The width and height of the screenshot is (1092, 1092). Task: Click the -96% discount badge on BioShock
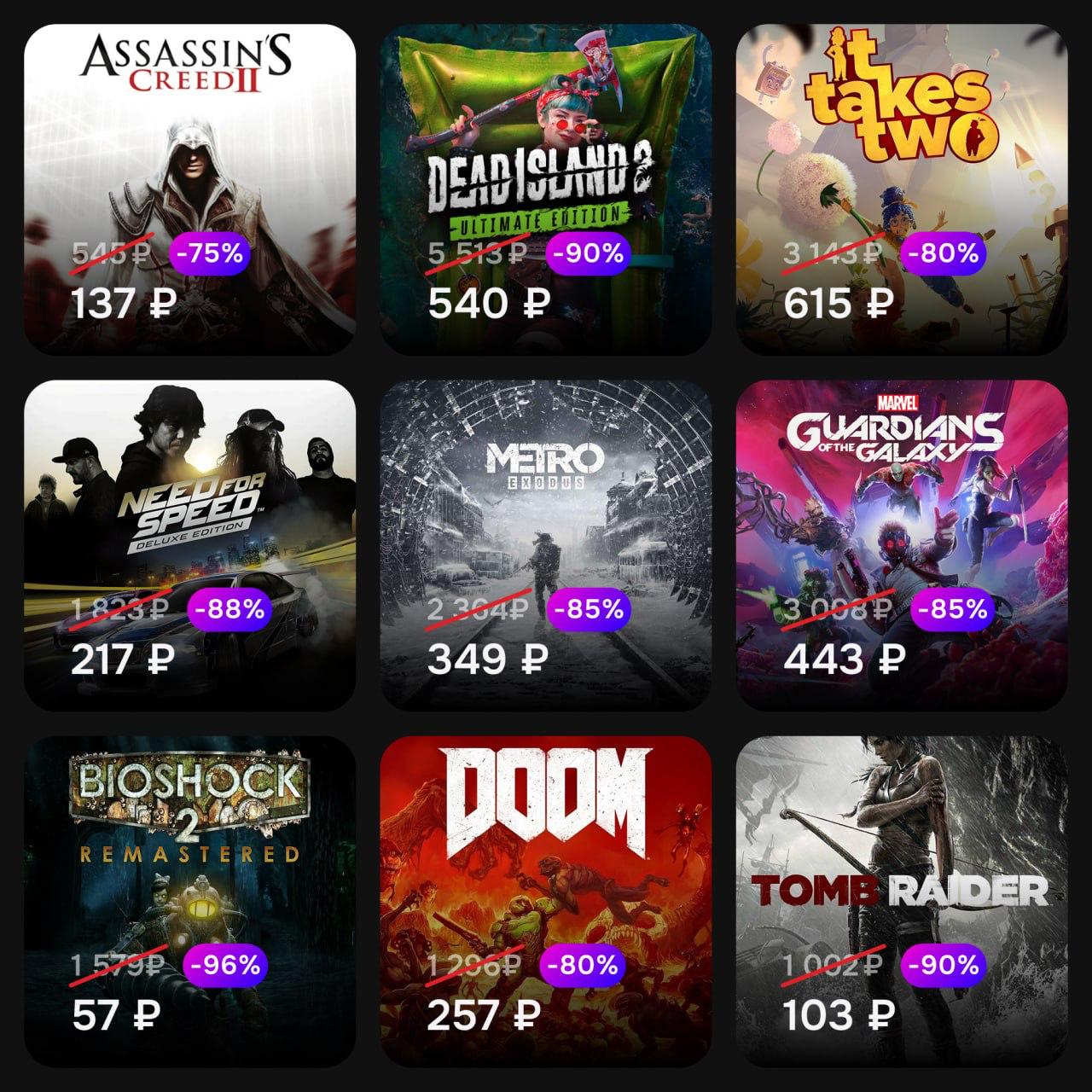pos(226,965)
